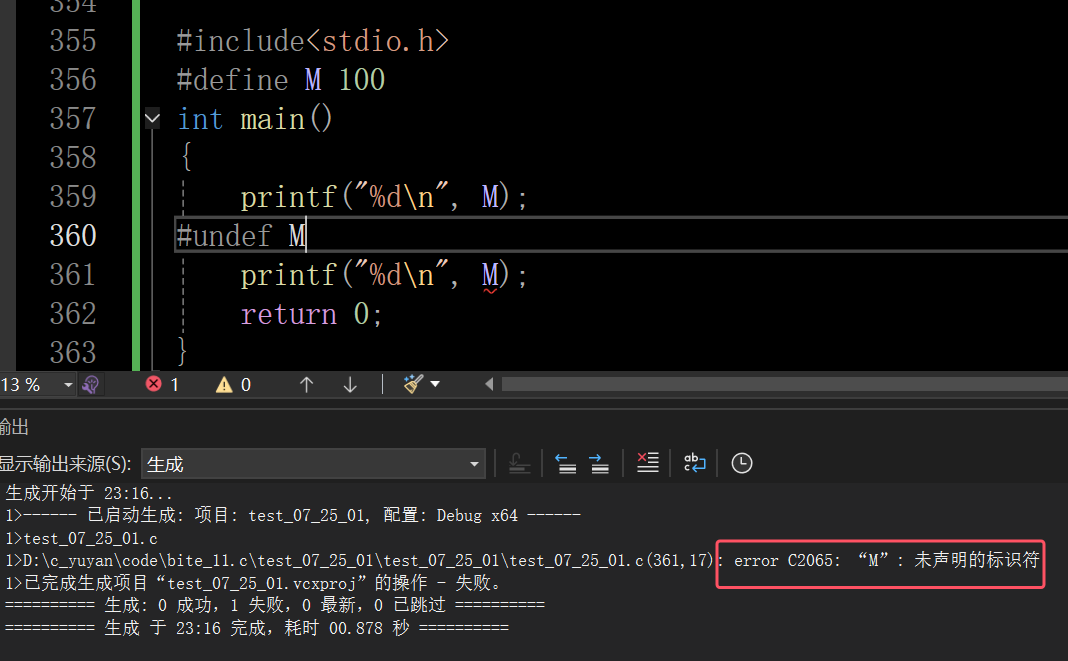Click the disabled find-message-in-code icon in output toolbar
Screen dimensions: 1068x661
[520, 464]
